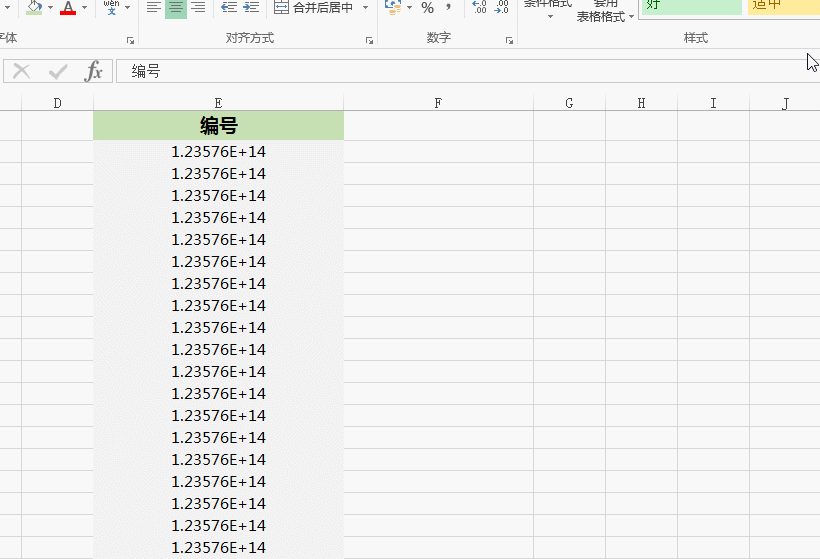Select column G header

(569, 103)
